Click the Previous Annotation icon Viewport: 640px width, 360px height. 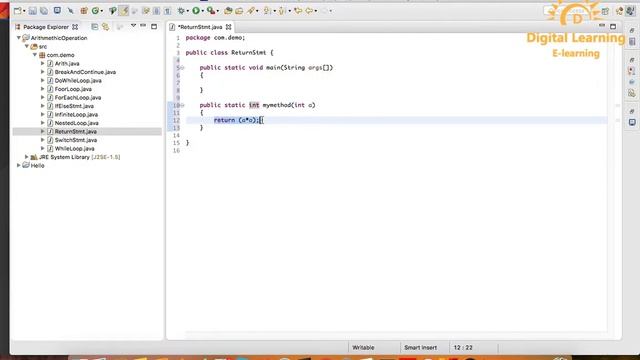[282, 11]
